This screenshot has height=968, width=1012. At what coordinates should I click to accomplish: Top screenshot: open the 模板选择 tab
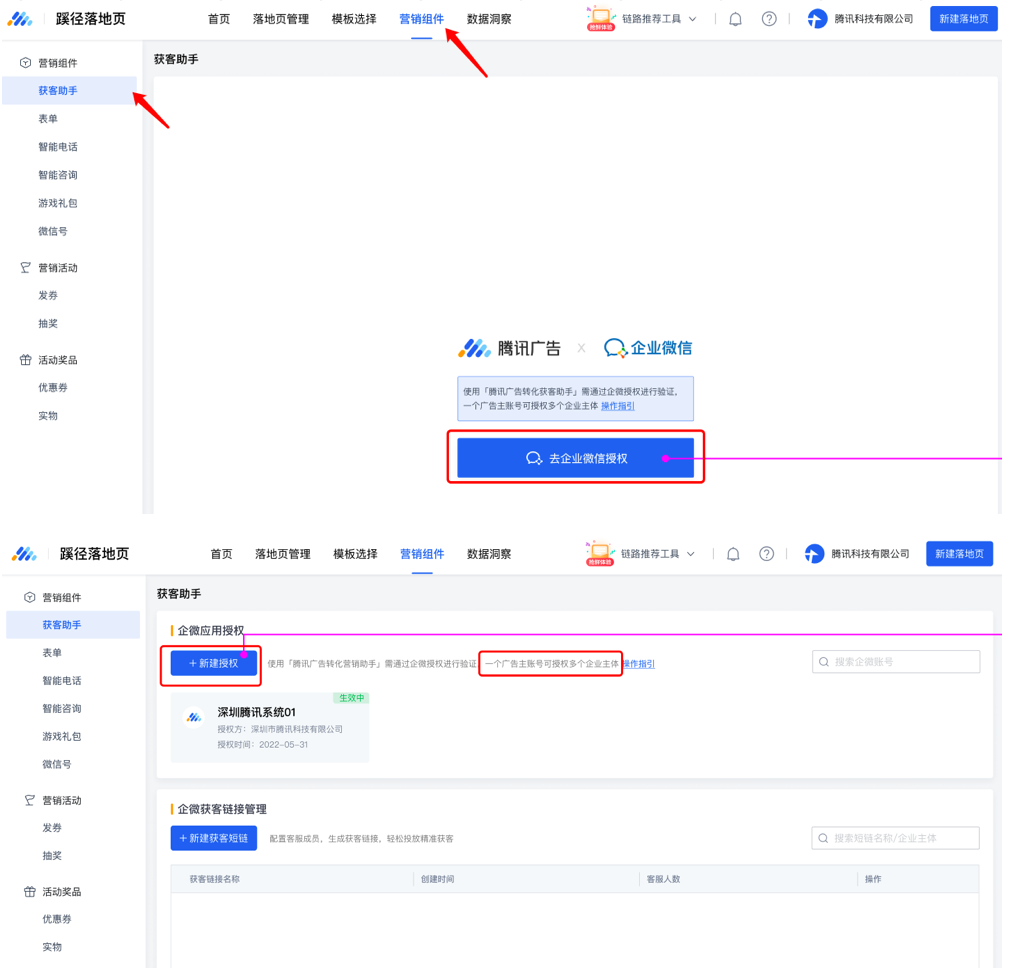pos(354,19)
